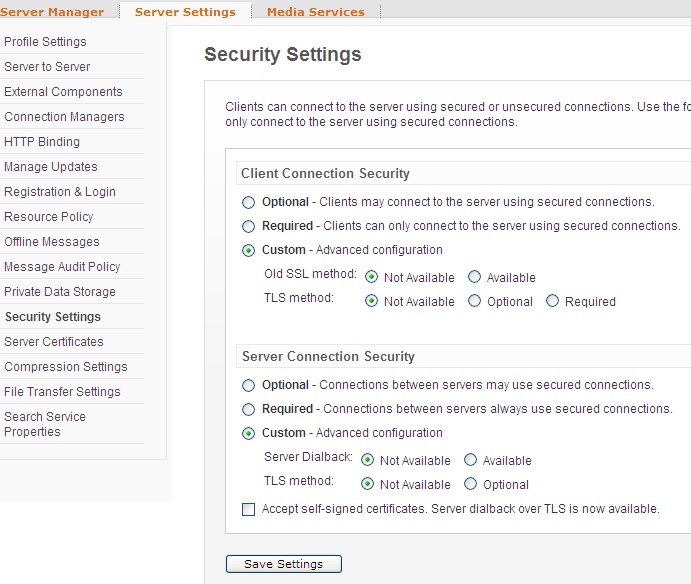Select Required client connection security
This screenshot has height=584, width=691.
249,226
